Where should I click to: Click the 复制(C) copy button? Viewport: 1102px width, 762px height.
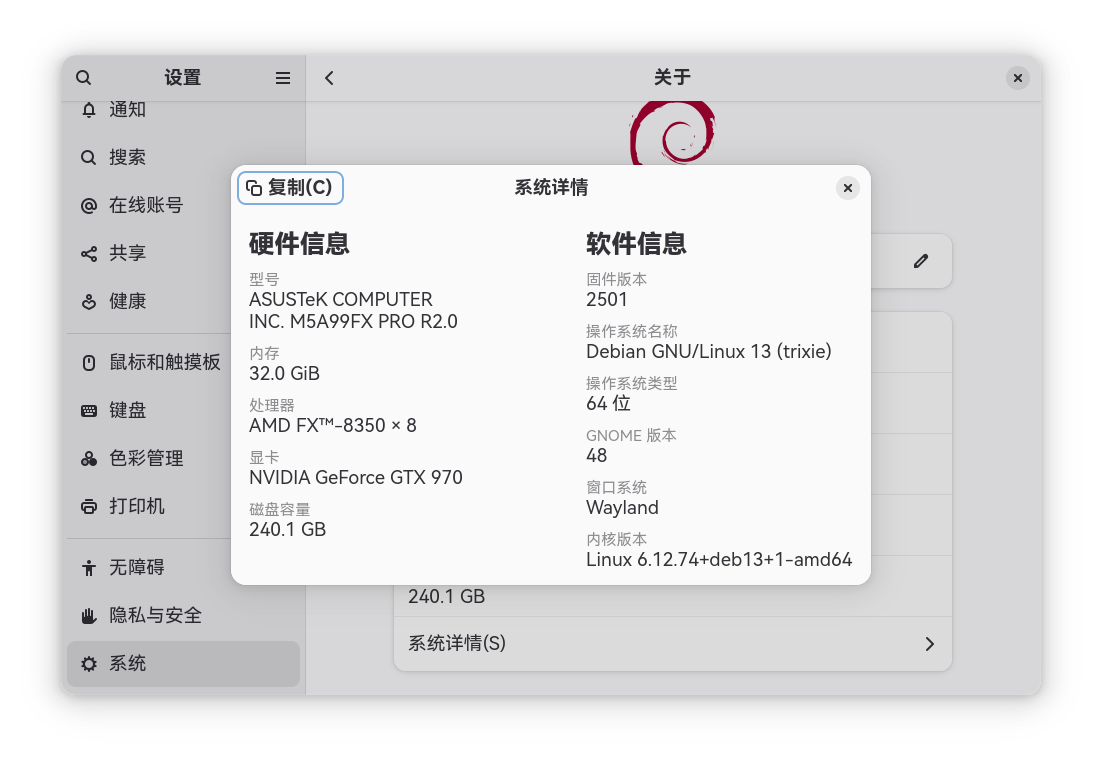(x=290, y=188)
